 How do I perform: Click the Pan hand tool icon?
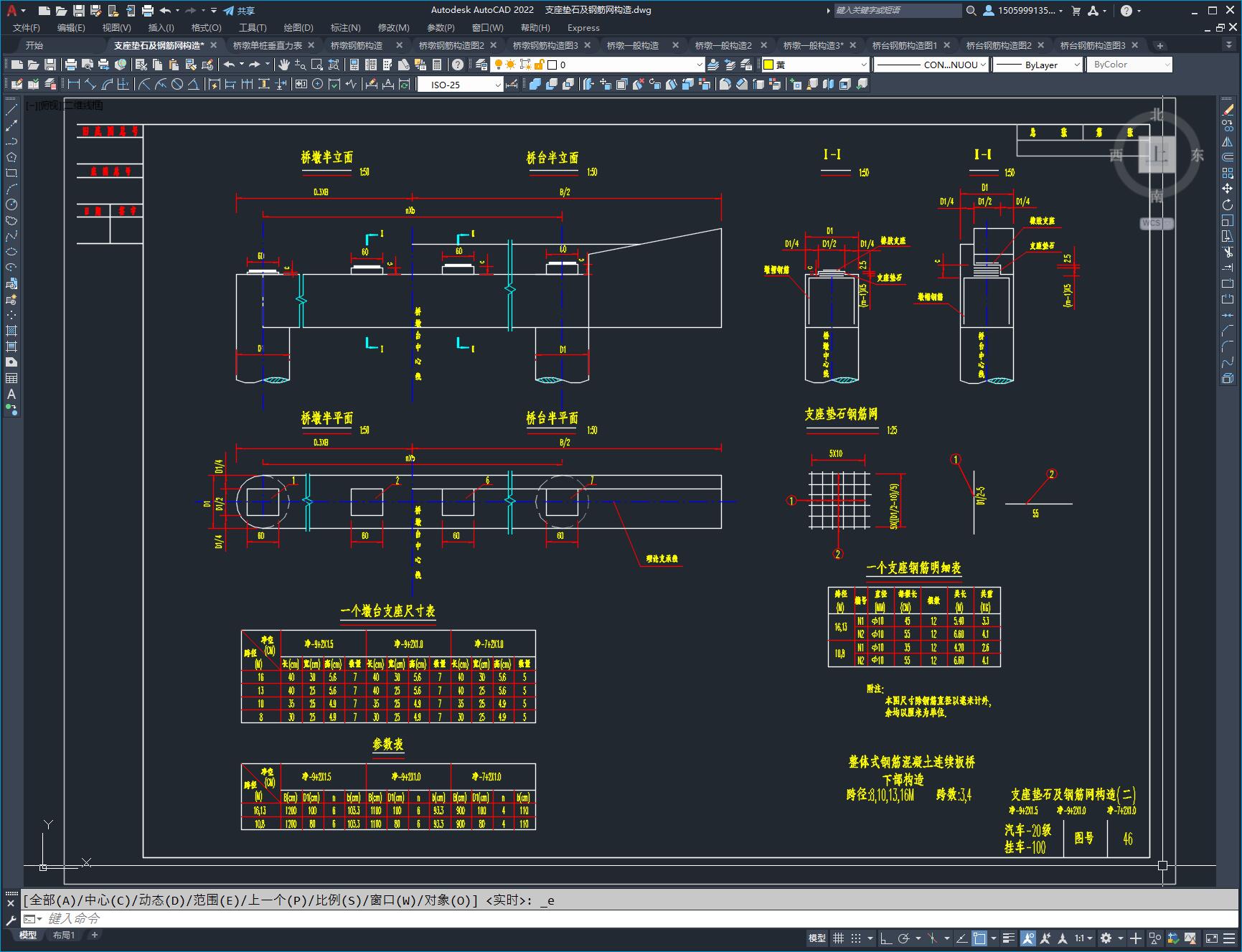click(284, 65)
